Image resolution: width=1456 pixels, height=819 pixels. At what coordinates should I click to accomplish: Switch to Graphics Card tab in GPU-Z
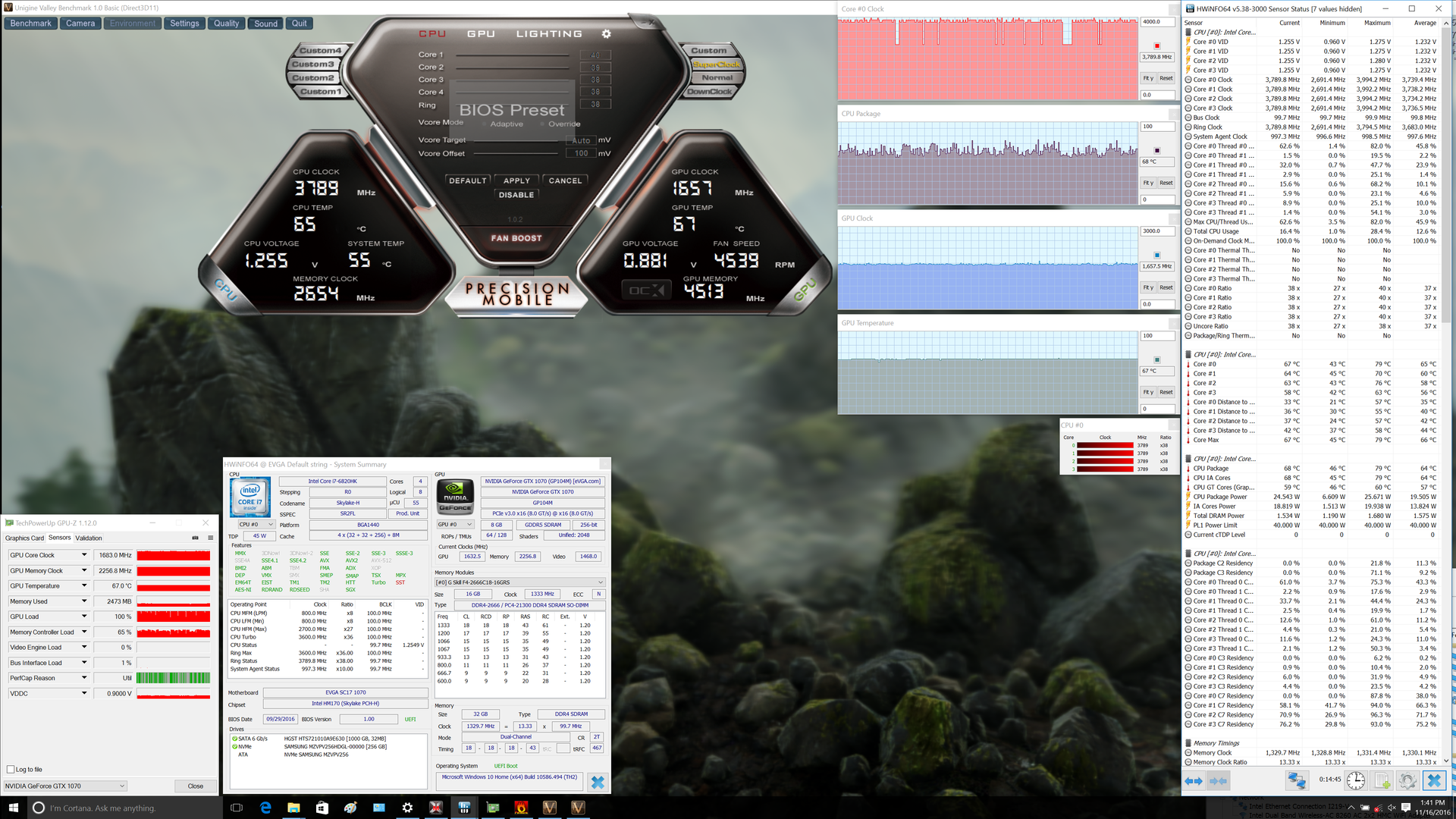(24, 538)
